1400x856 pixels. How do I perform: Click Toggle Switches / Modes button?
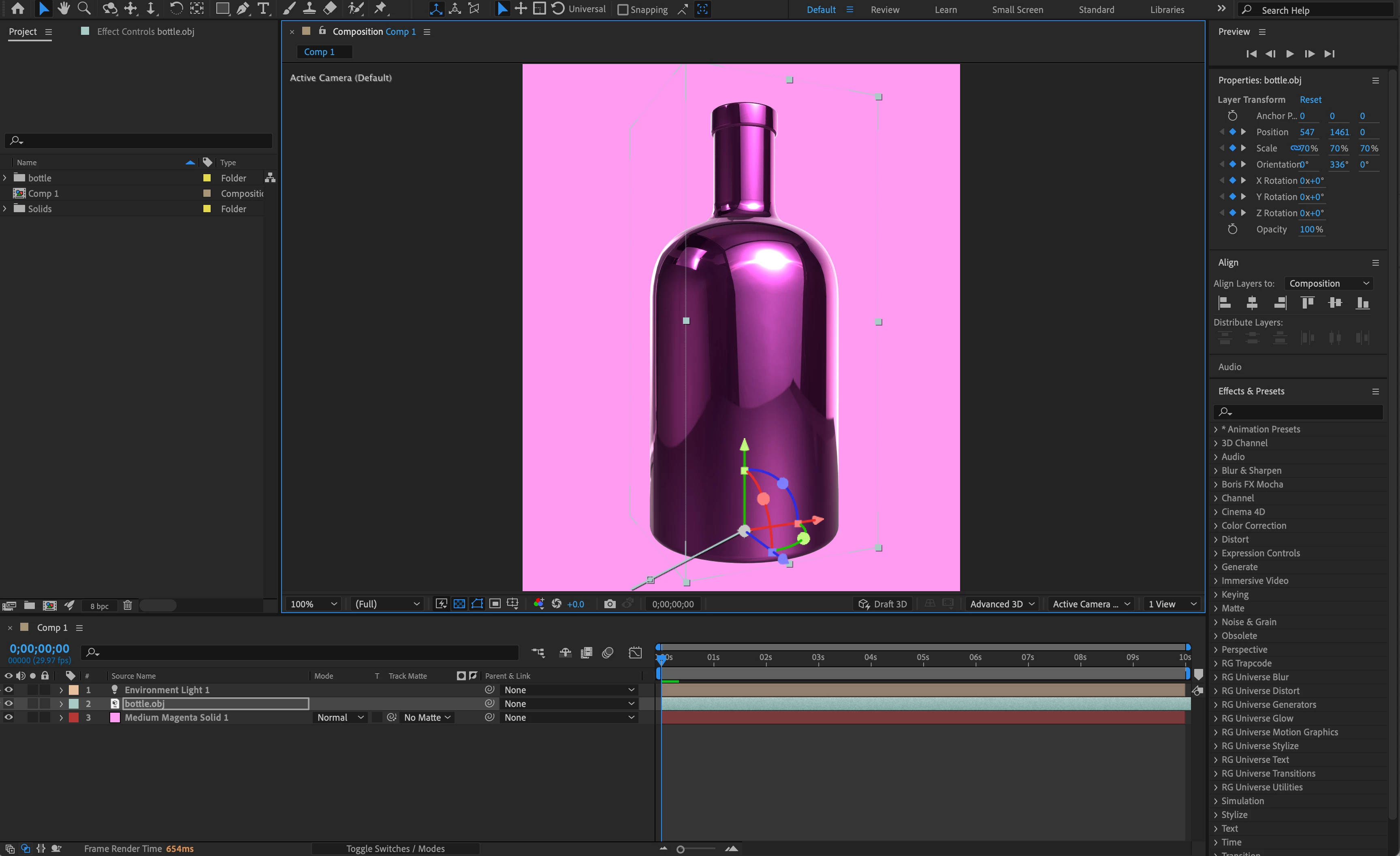(x=395, y=849)
